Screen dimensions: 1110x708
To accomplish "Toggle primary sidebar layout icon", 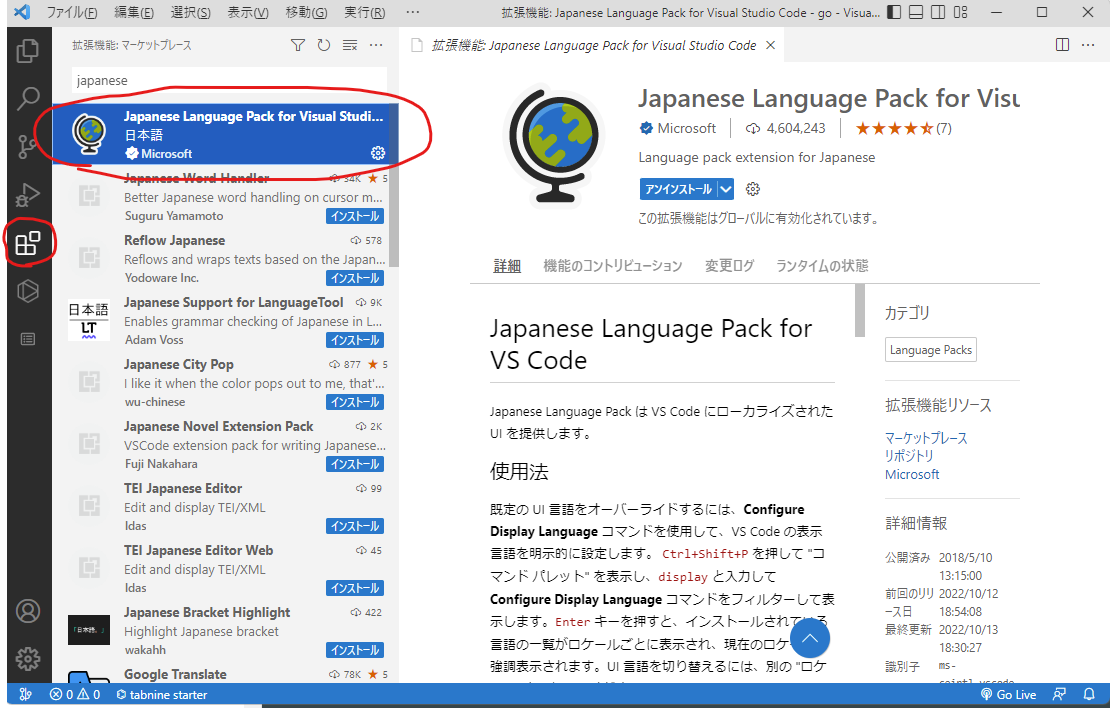I will pyautogui.click(x=894, y=12).
